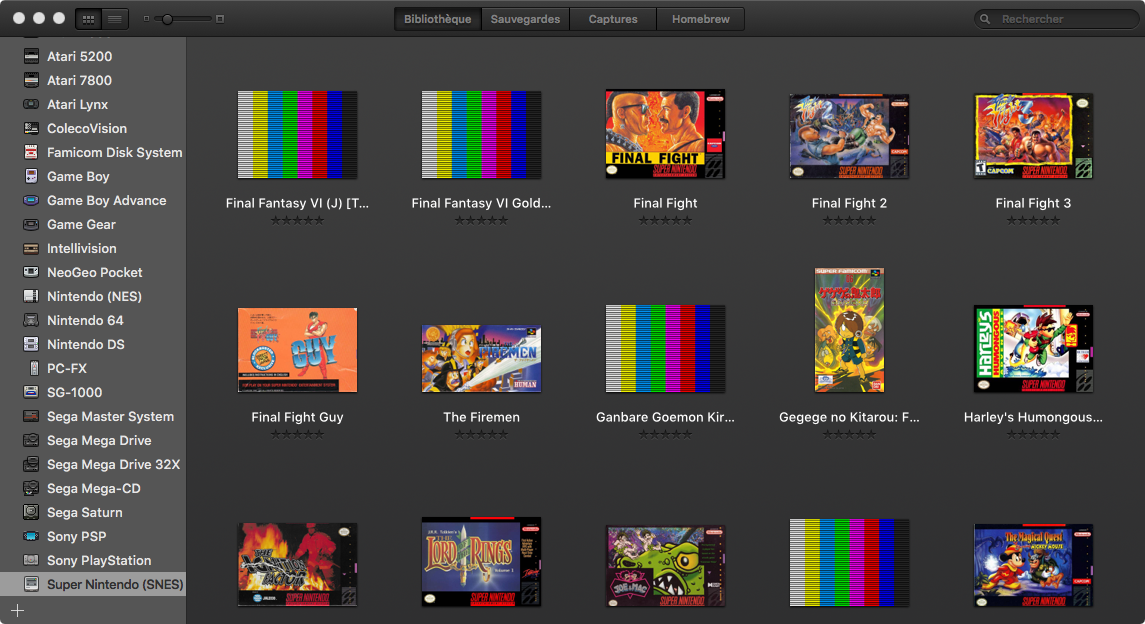
Task: Open the Homebrew tab
Action: tap(700, 19)
